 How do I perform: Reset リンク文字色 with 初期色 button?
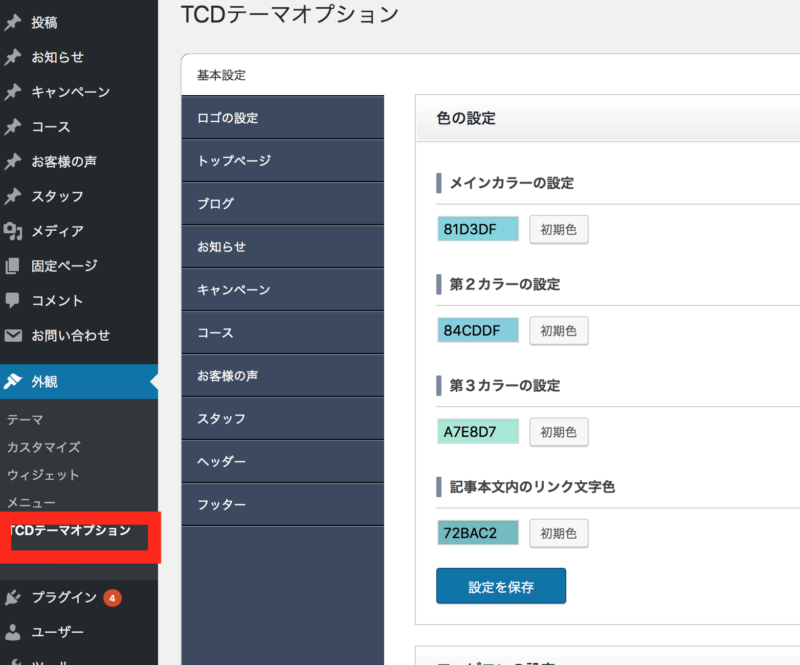coord(559,533)
